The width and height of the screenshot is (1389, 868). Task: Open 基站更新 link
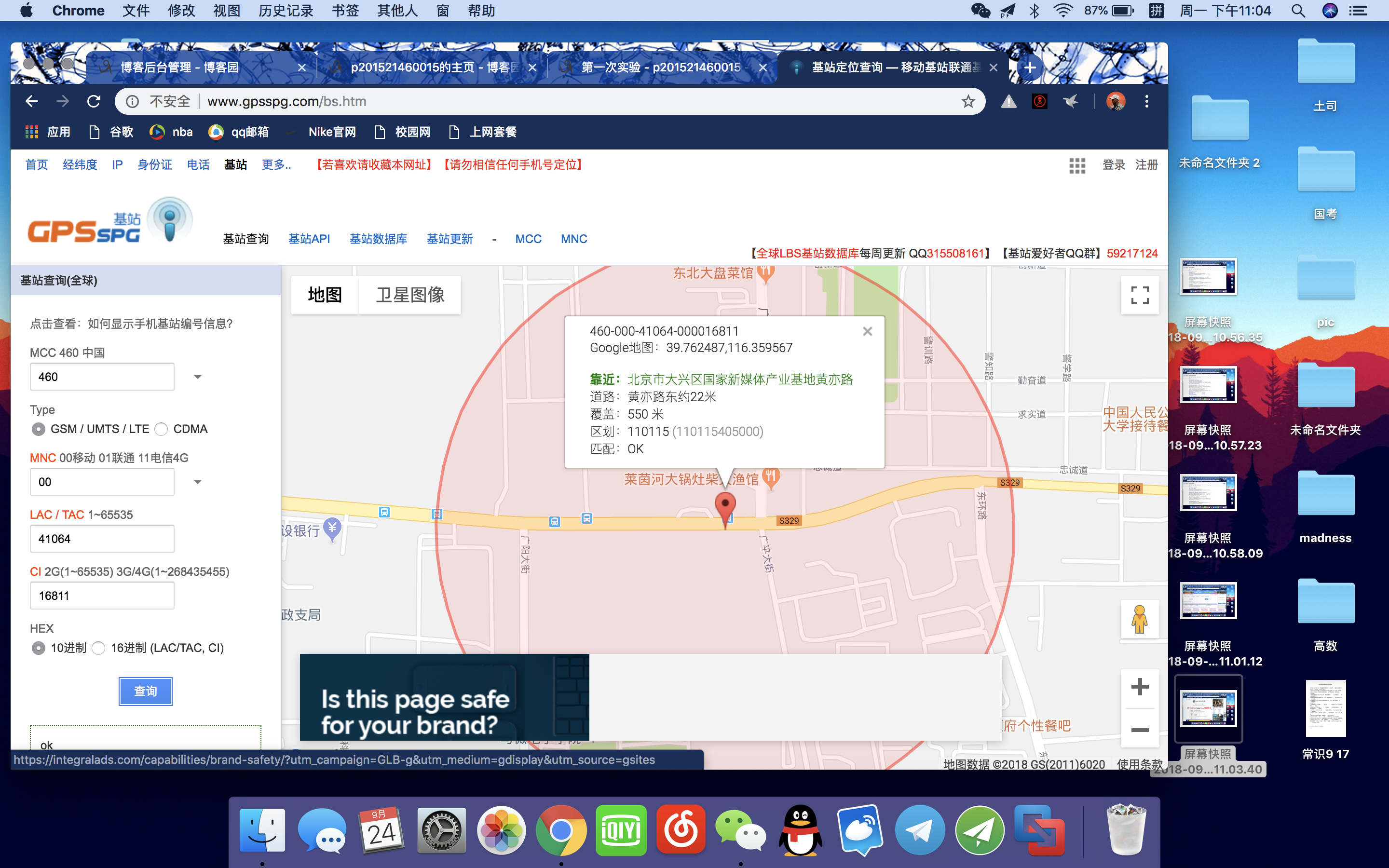coord(449,239)
